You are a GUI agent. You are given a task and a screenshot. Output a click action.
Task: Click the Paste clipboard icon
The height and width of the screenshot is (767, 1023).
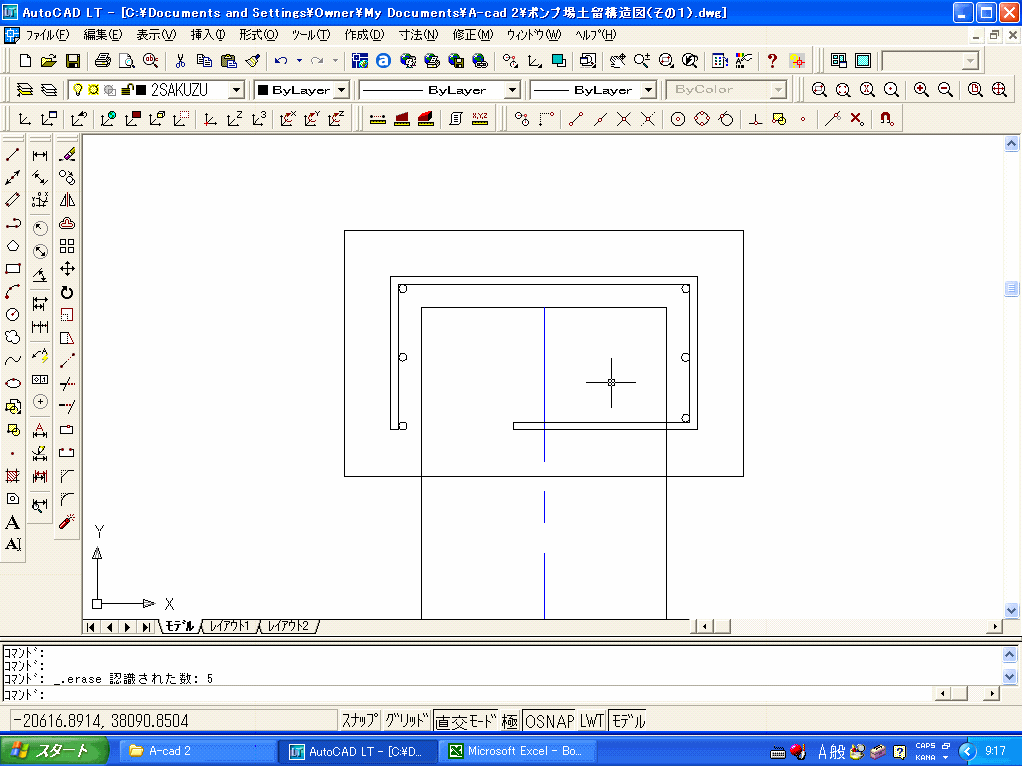pos(228,61)
